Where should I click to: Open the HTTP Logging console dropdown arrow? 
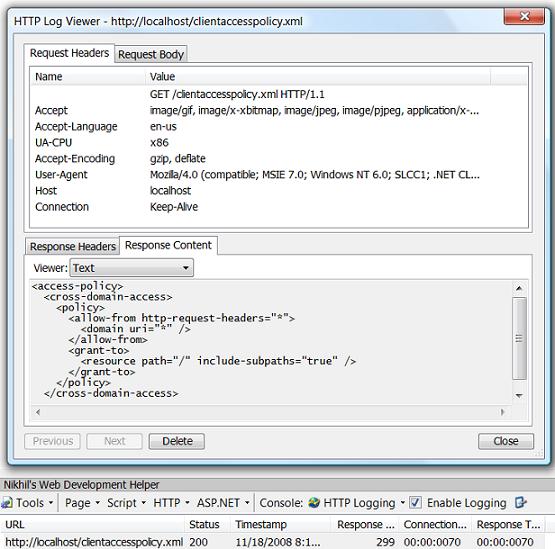coord(402,503)
